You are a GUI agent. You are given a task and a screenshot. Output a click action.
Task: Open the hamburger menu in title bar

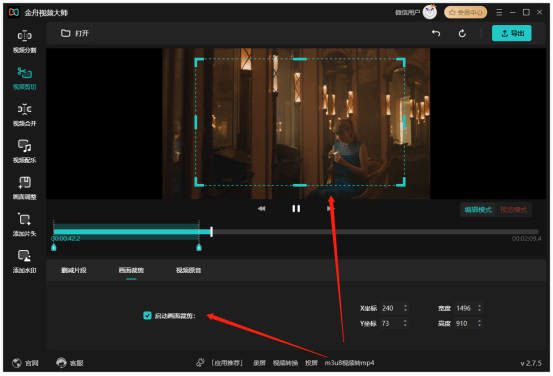click(499, 12)
